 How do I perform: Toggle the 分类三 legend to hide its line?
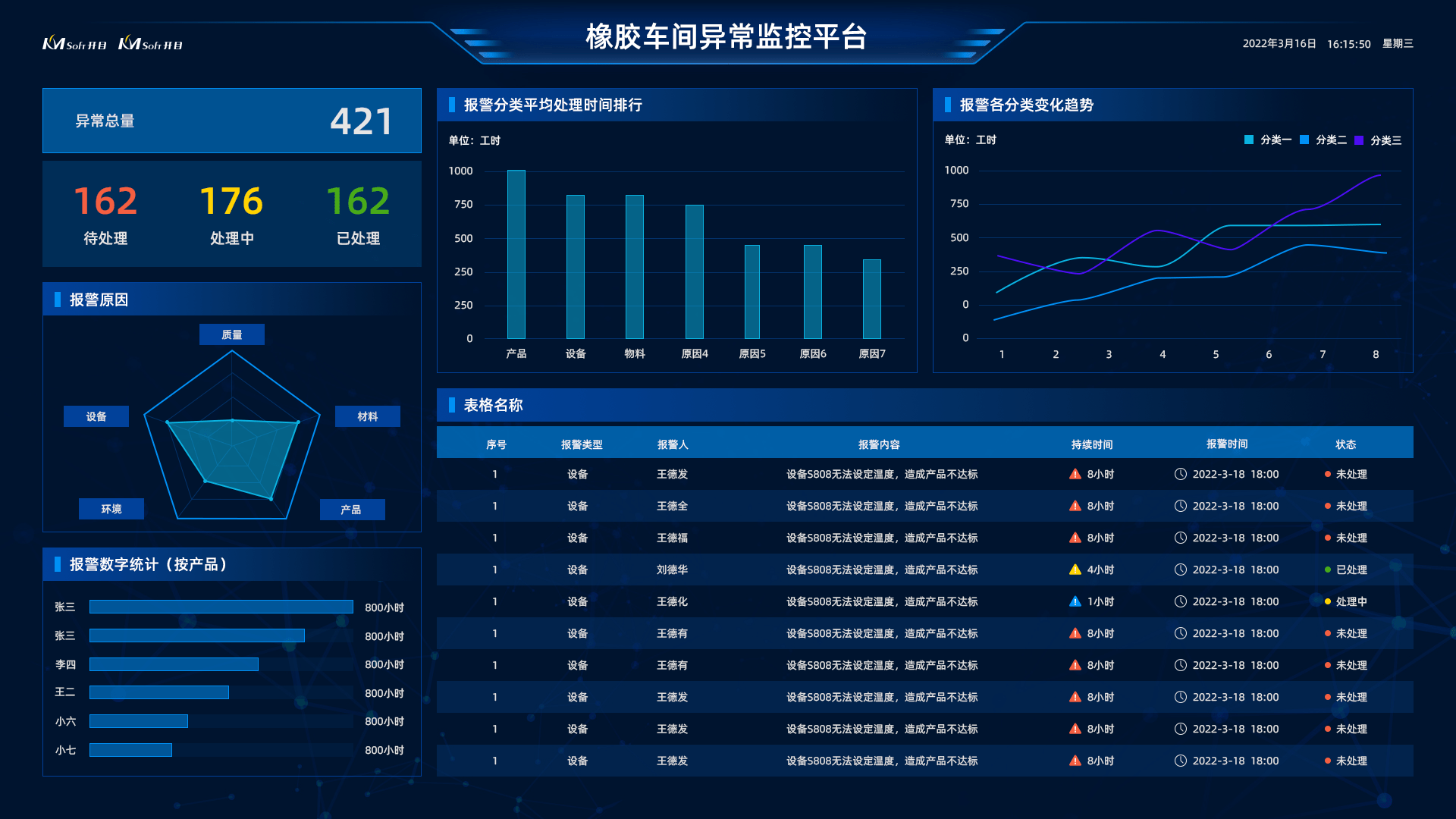click(x=1380, y=140)
